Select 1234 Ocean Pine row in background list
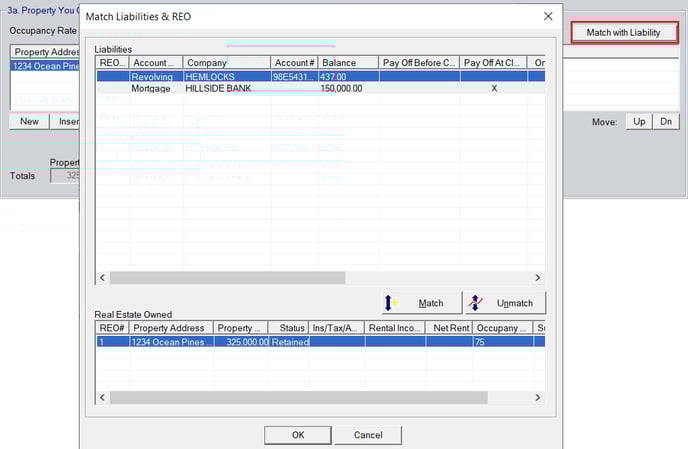This screenshot has height=449, width=688. [x=45, y=66]
